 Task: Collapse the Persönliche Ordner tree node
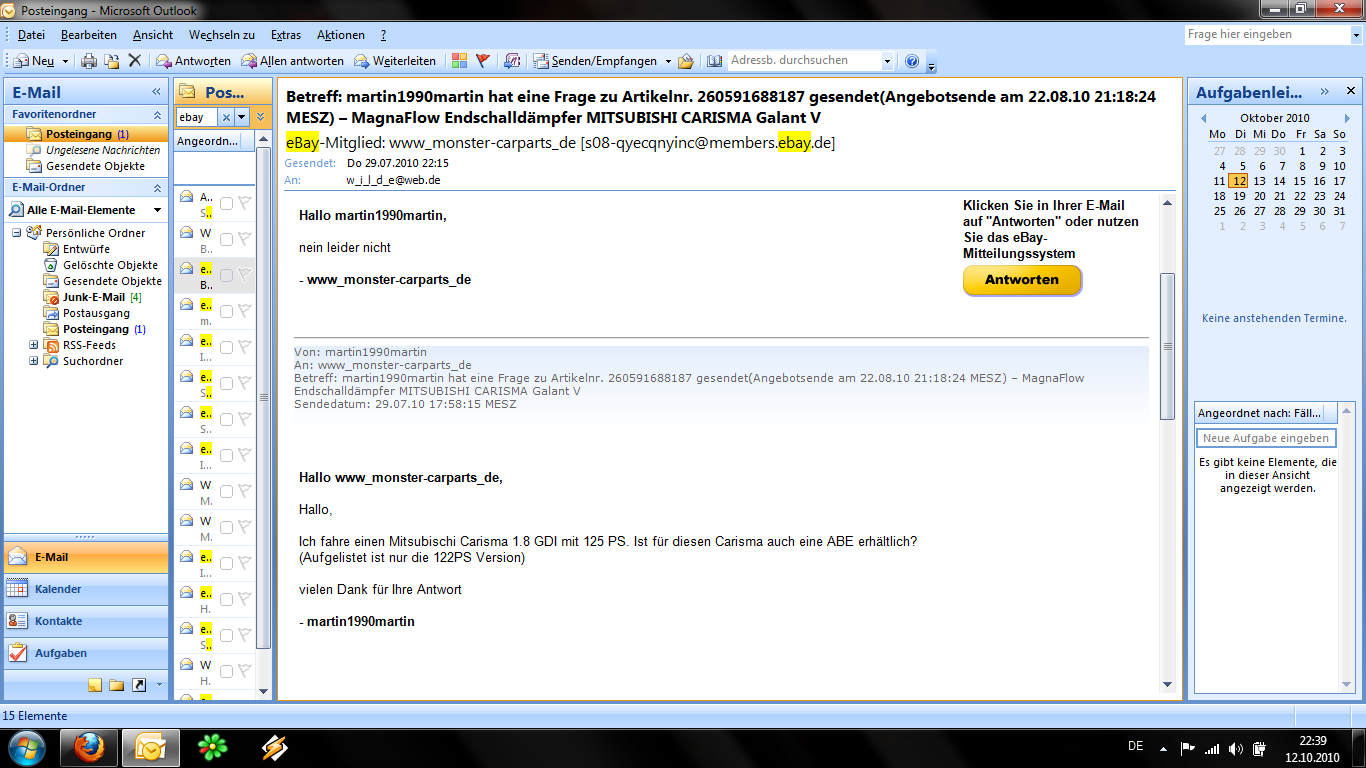pos(17,233)
